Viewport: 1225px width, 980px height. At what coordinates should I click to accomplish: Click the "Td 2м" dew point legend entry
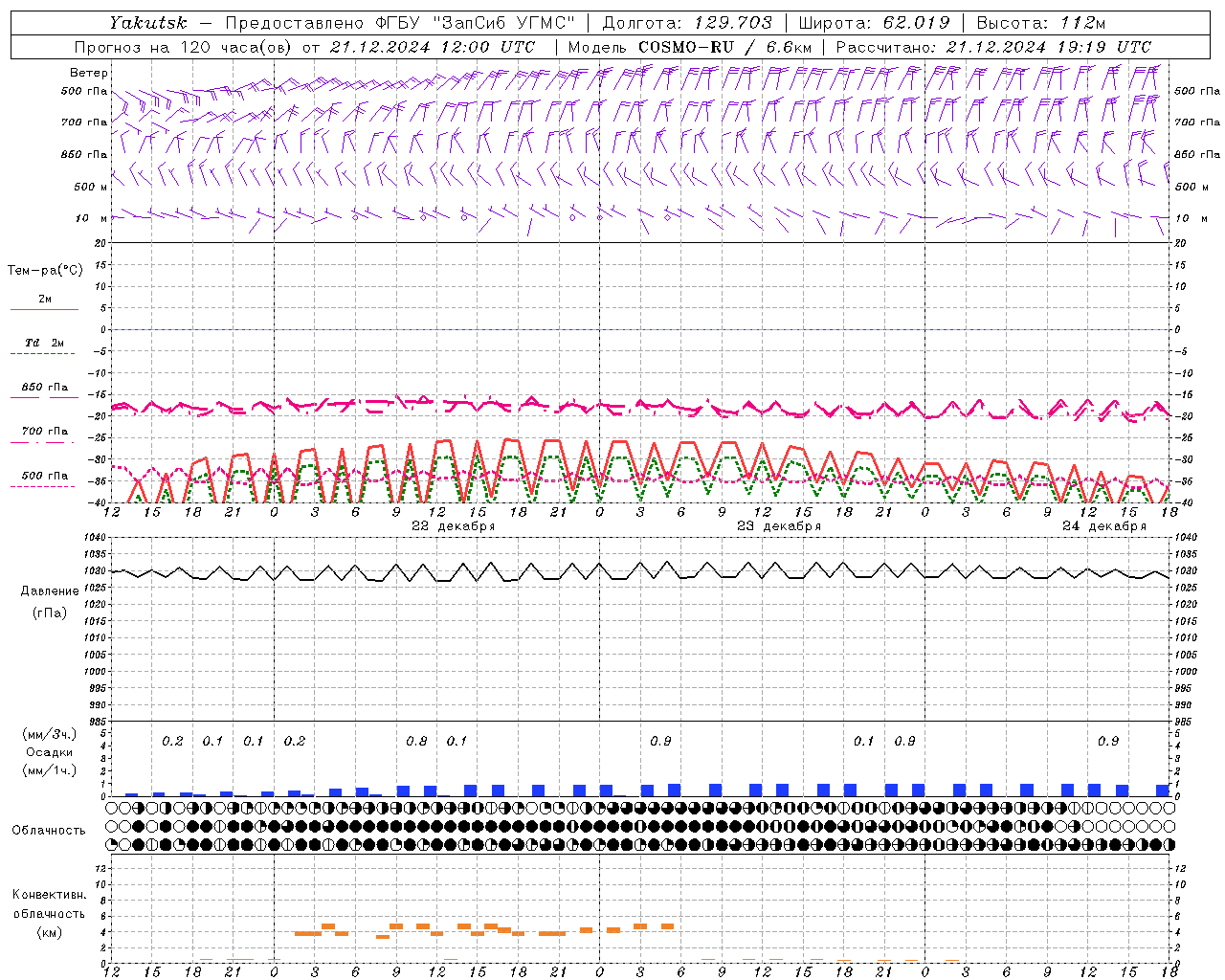tap(45, 343)
